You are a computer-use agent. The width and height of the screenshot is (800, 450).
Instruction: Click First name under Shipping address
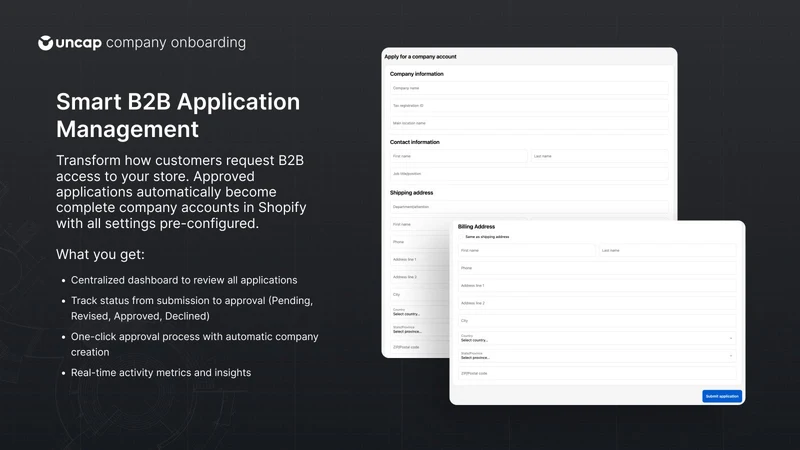[x=420, y=224]
